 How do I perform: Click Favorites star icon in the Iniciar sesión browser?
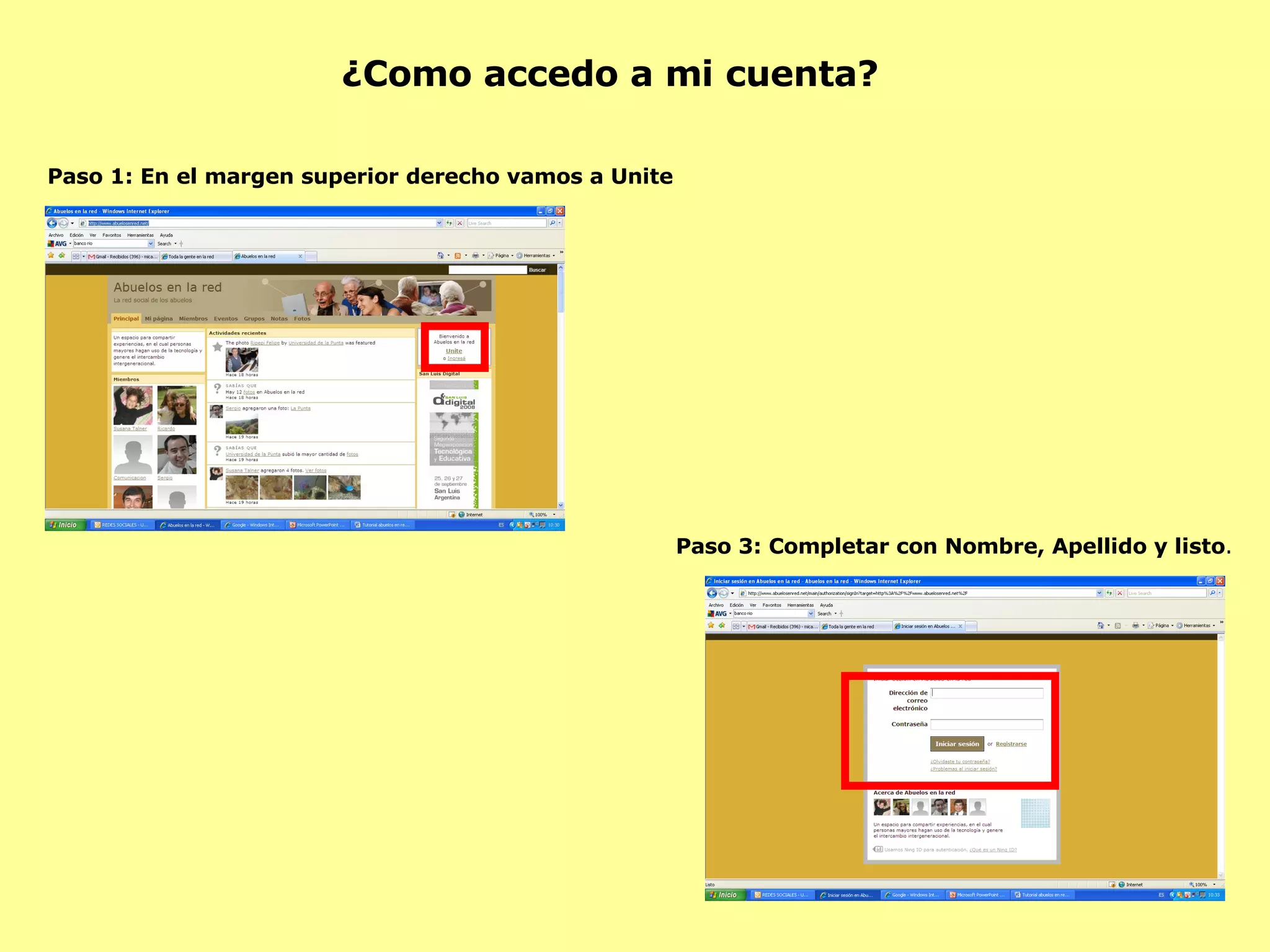click(x=711, y=625)
